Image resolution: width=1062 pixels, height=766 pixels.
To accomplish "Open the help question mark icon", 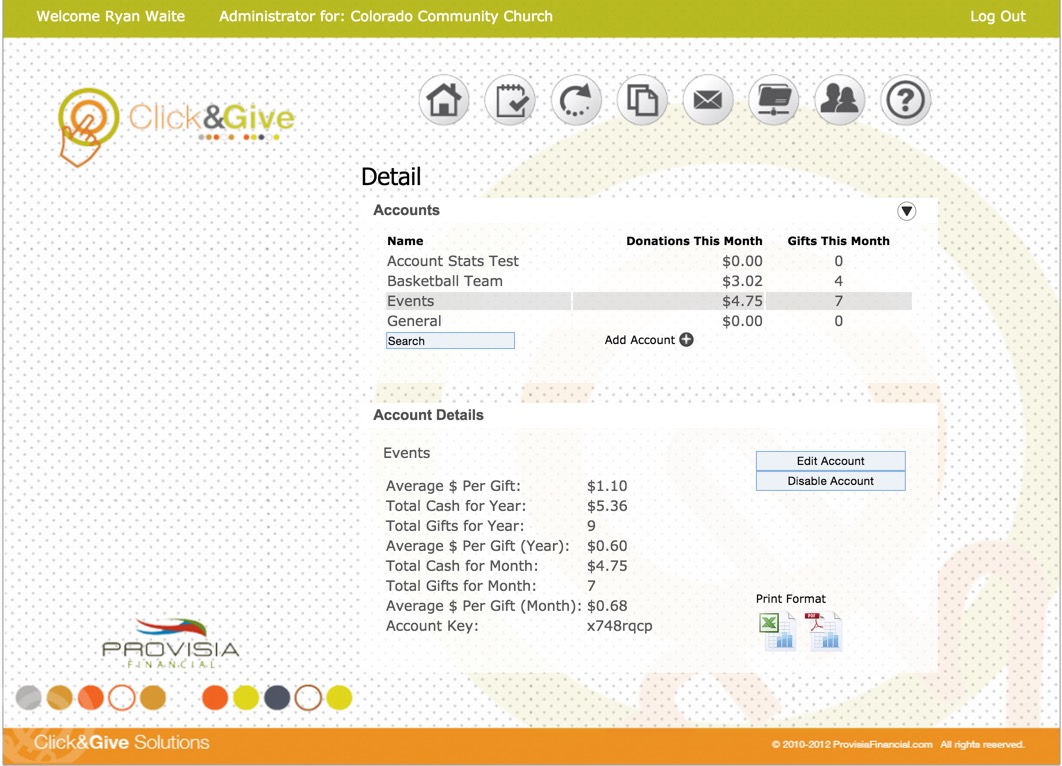I will (906, 100).
